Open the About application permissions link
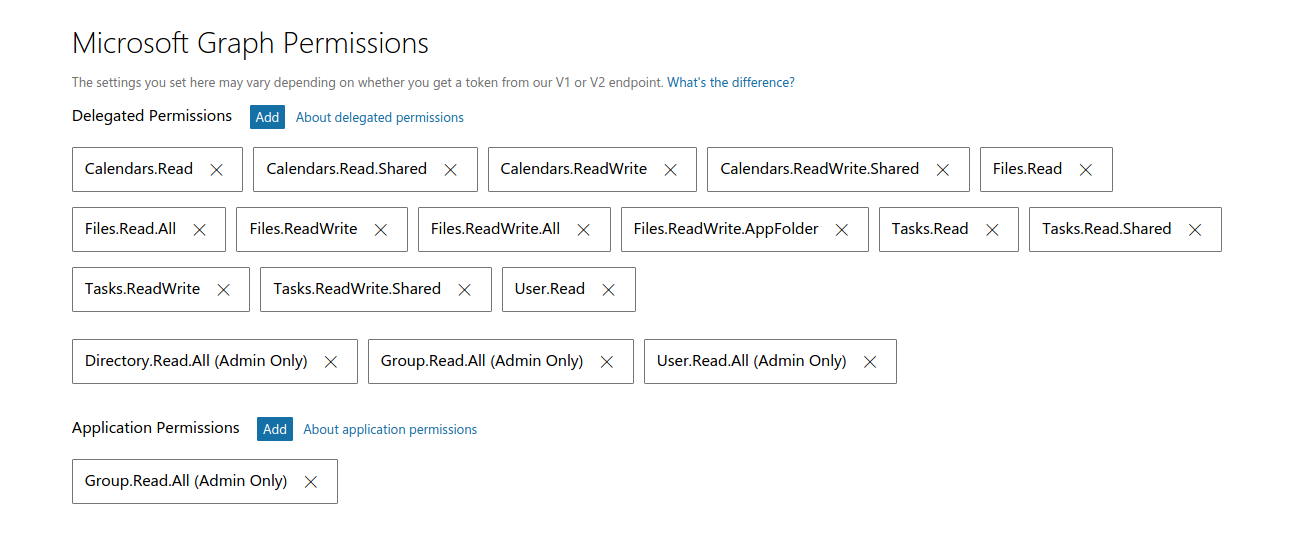 pyautogui.click(x=390, y=430)
